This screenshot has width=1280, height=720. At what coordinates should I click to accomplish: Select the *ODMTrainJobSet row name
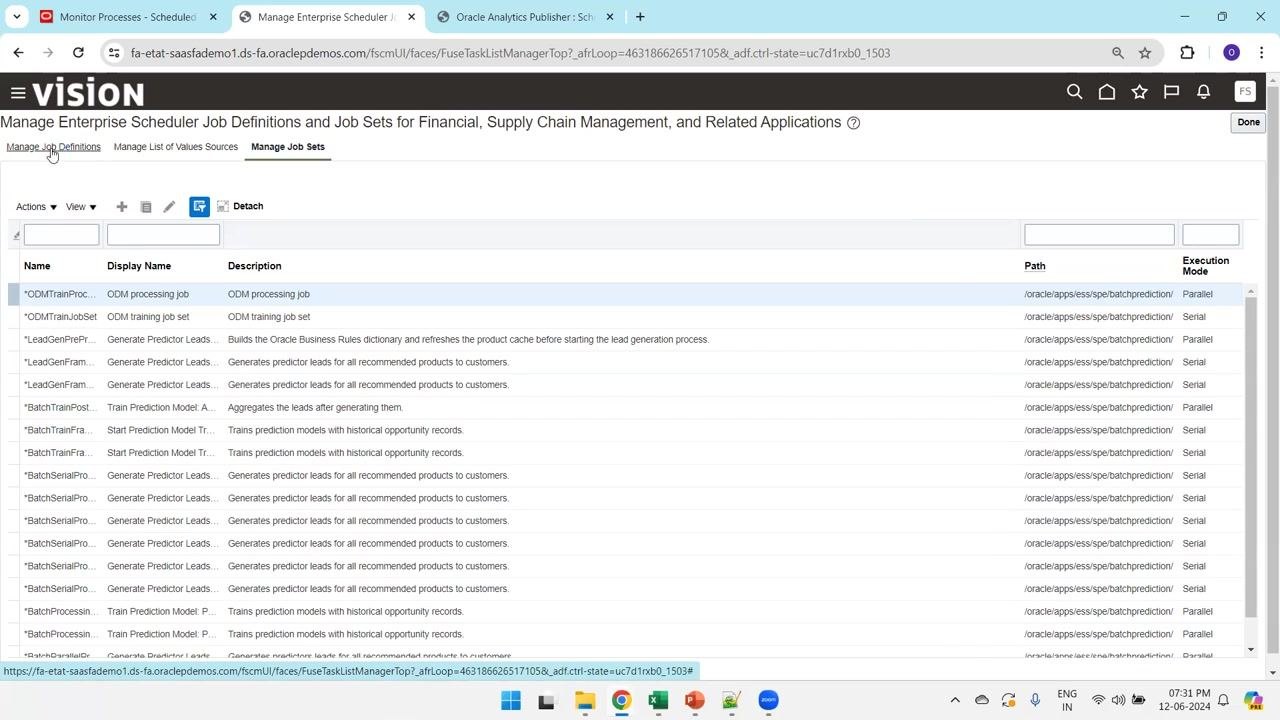[x=60, y=317]
